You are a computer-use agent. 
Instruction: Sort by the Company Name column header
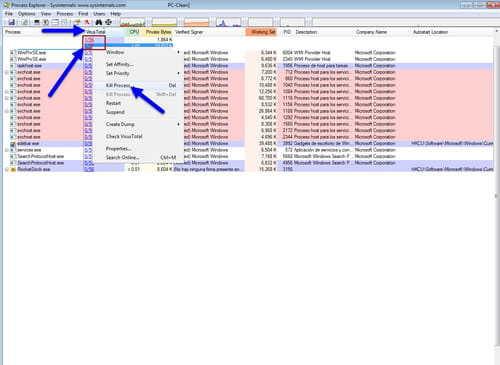coord(382,32)
